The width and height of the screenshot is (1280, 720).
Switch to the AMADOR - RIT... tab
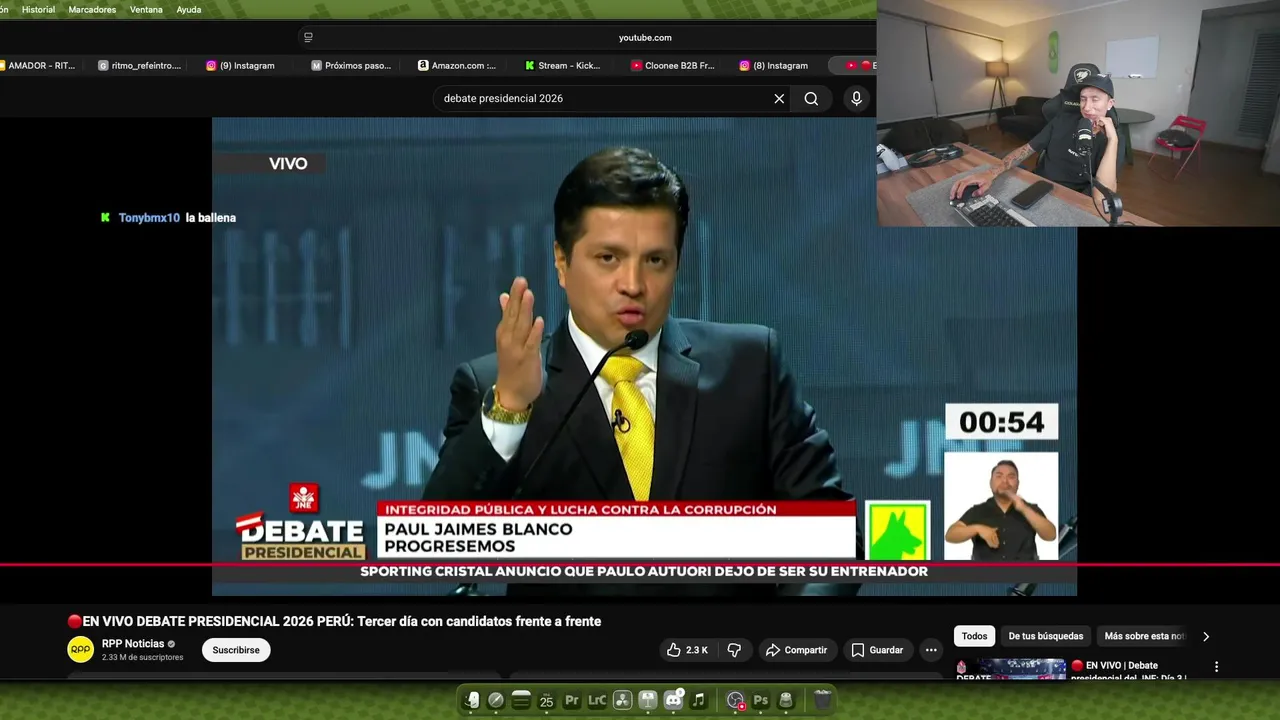[40, 65]
